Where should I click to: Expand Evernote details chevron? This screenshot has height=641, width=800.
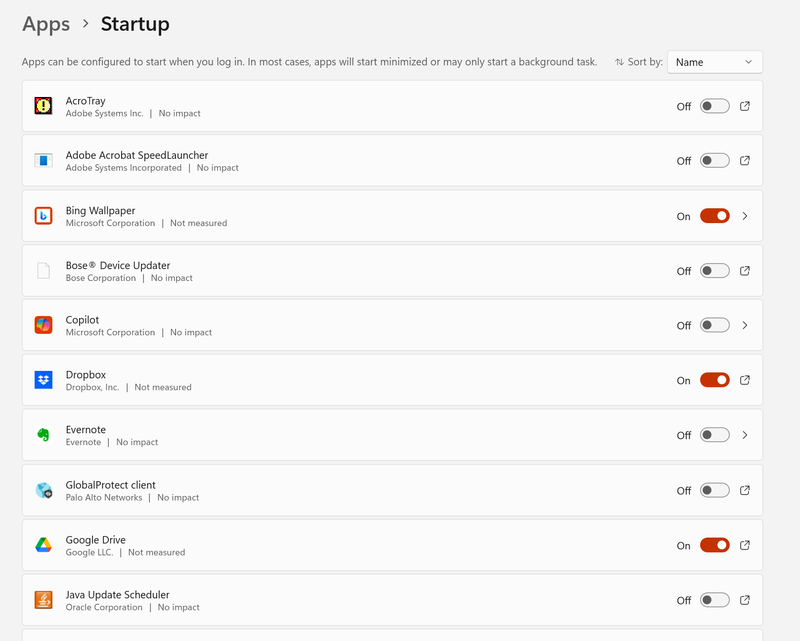pyautogui.click(x=745, y=435)
